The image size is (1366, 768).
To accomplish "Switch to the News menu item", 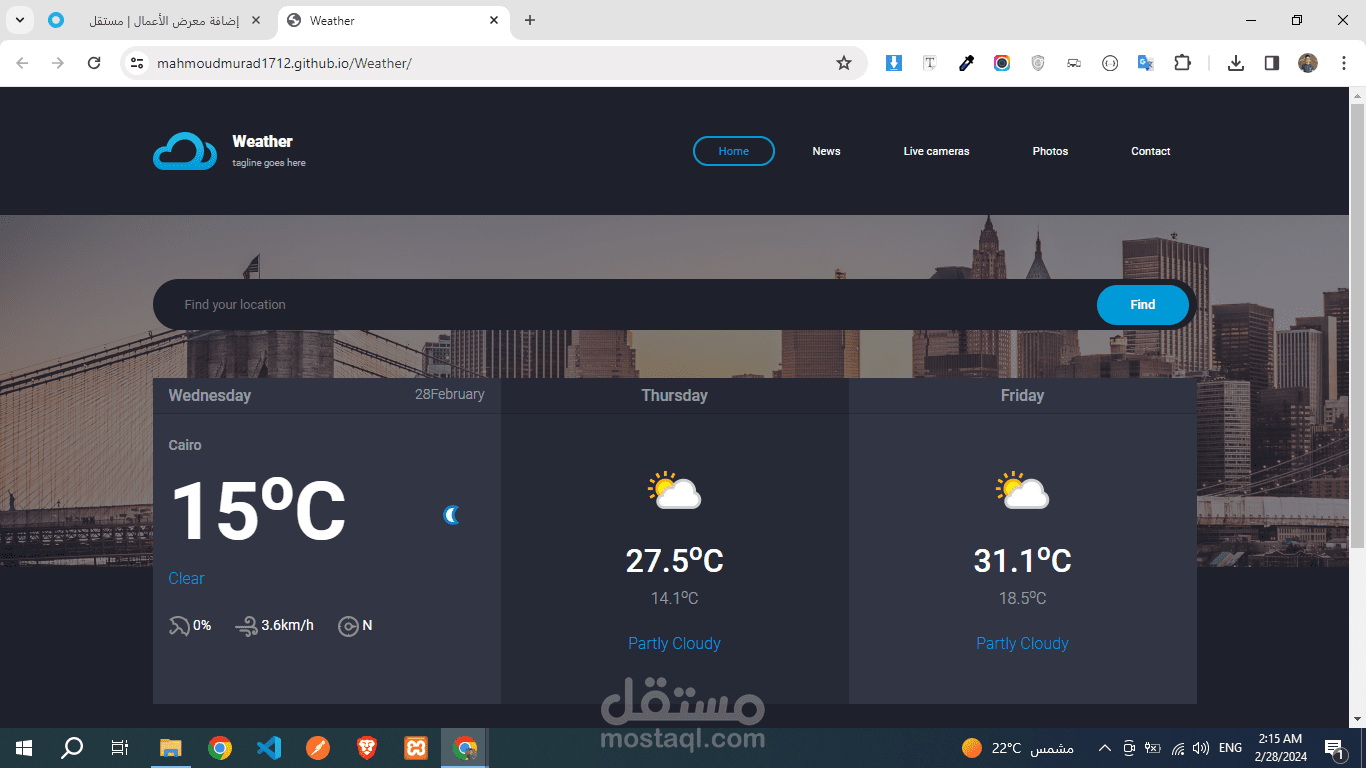I will pos(826,151).
